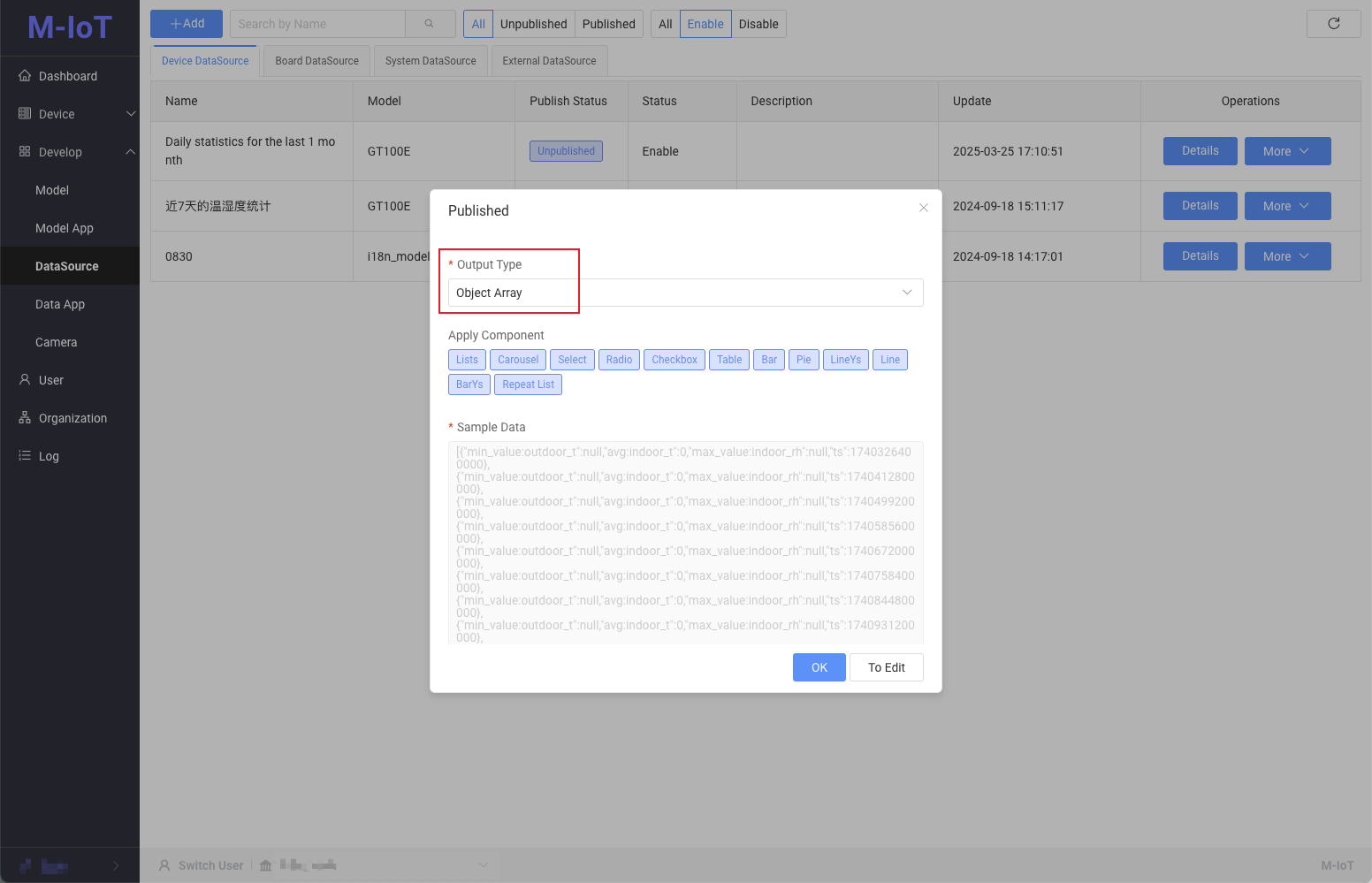1372x883 pixels.
Task: Select the Pie component option
Action: click(x=803, y=359)
